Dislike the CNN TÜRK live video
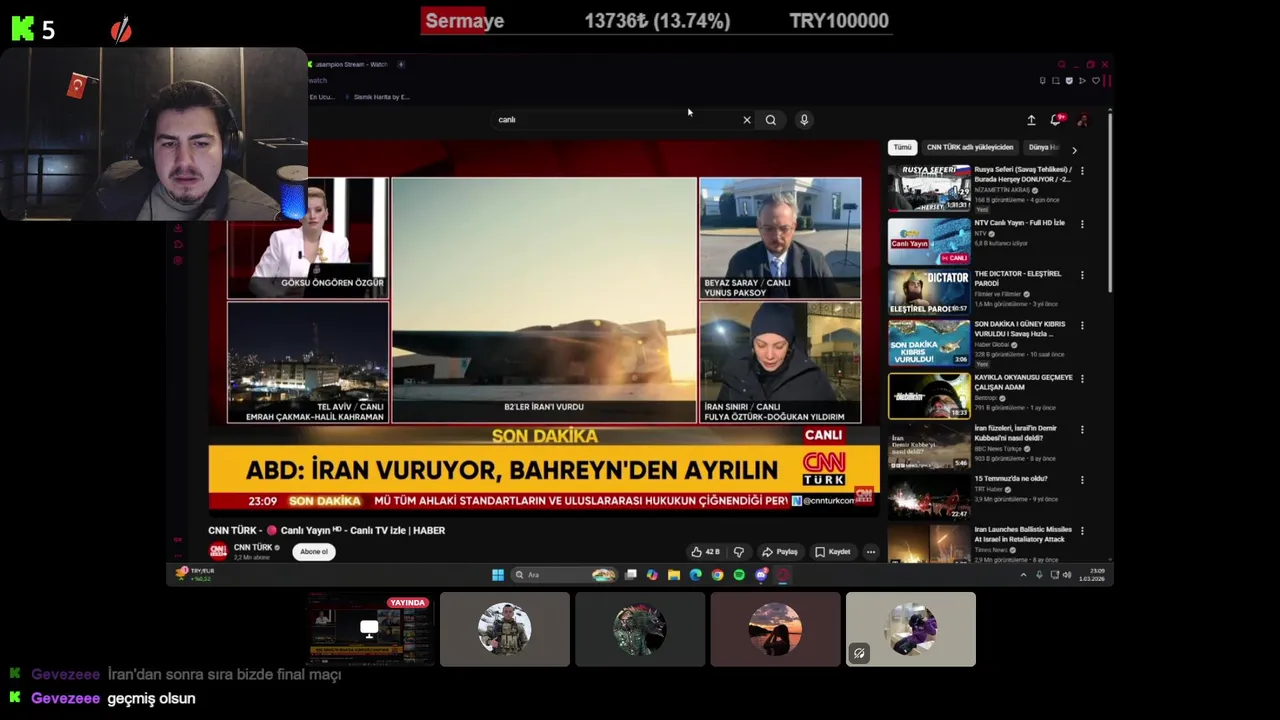 pos(739,552)
